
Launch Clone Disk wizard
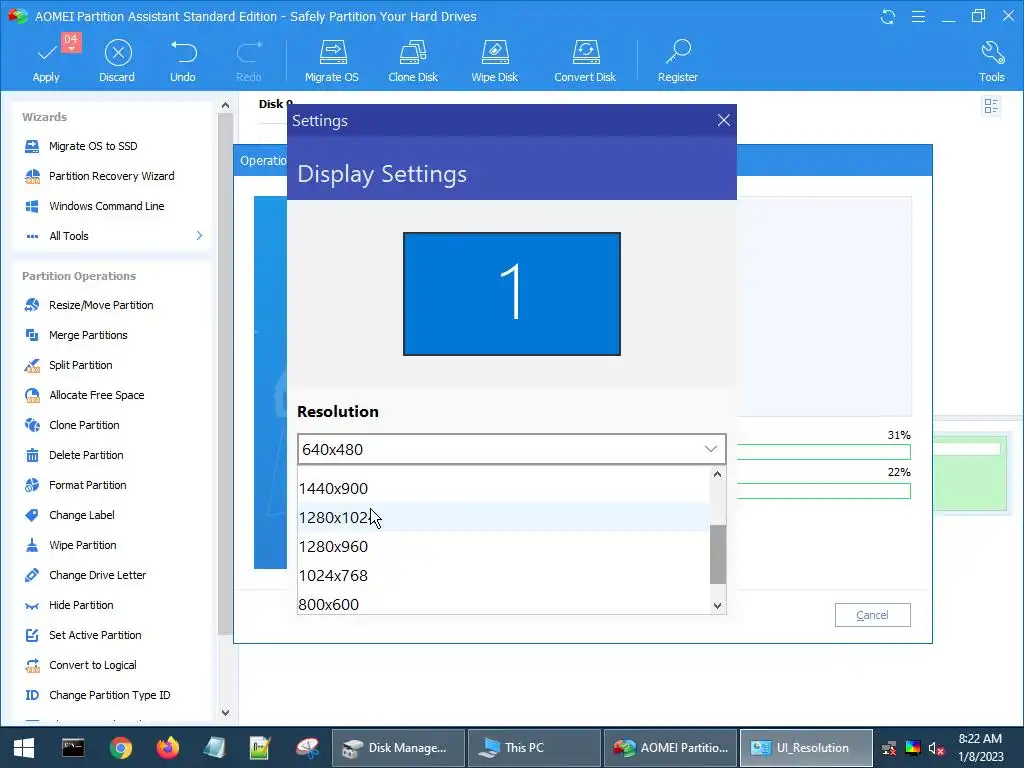(413, 60)
